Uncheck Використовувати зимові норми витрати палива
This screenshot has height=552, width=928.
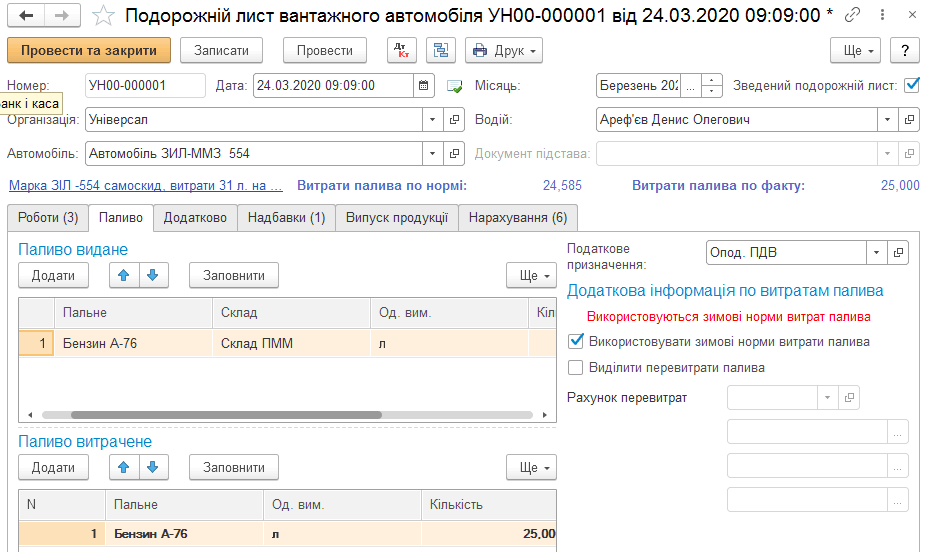point(575,341)
